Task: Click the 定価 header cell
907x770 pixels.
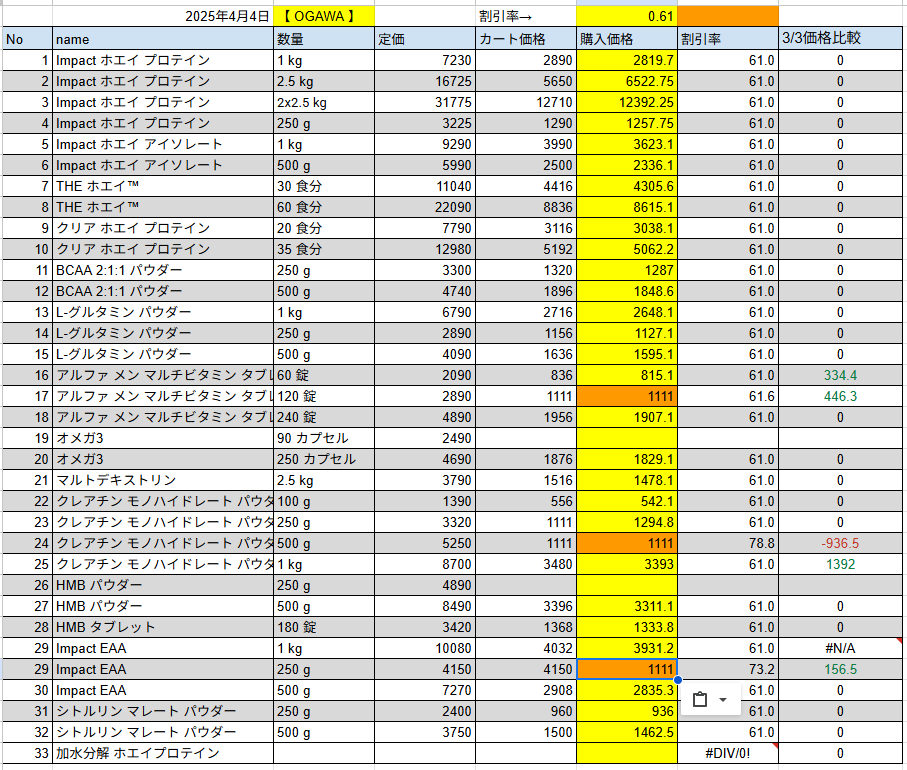Action: (425, 39)
